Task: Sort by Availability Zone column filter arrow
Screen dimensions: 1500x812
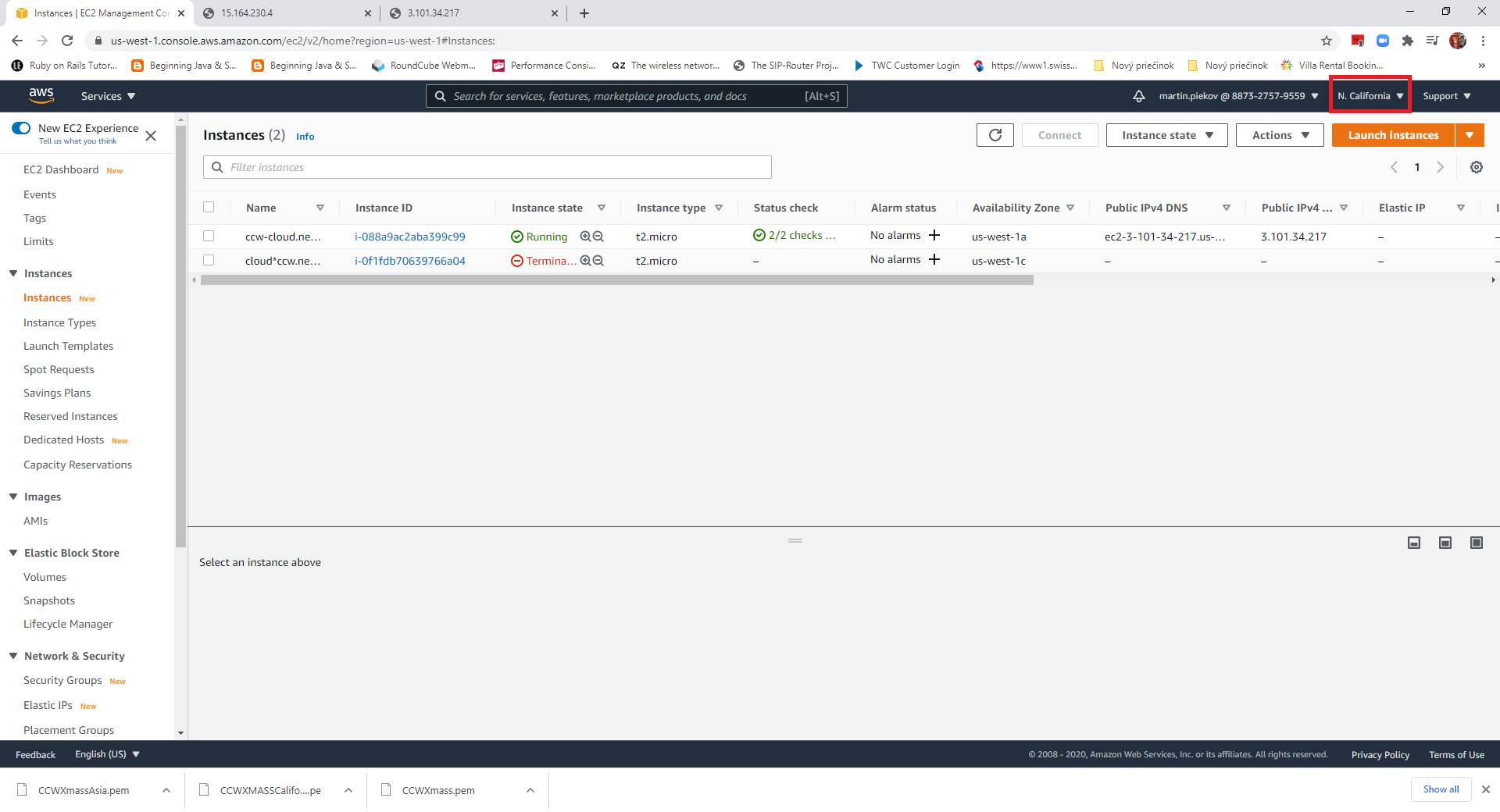Action: (x=1070, y=208)
